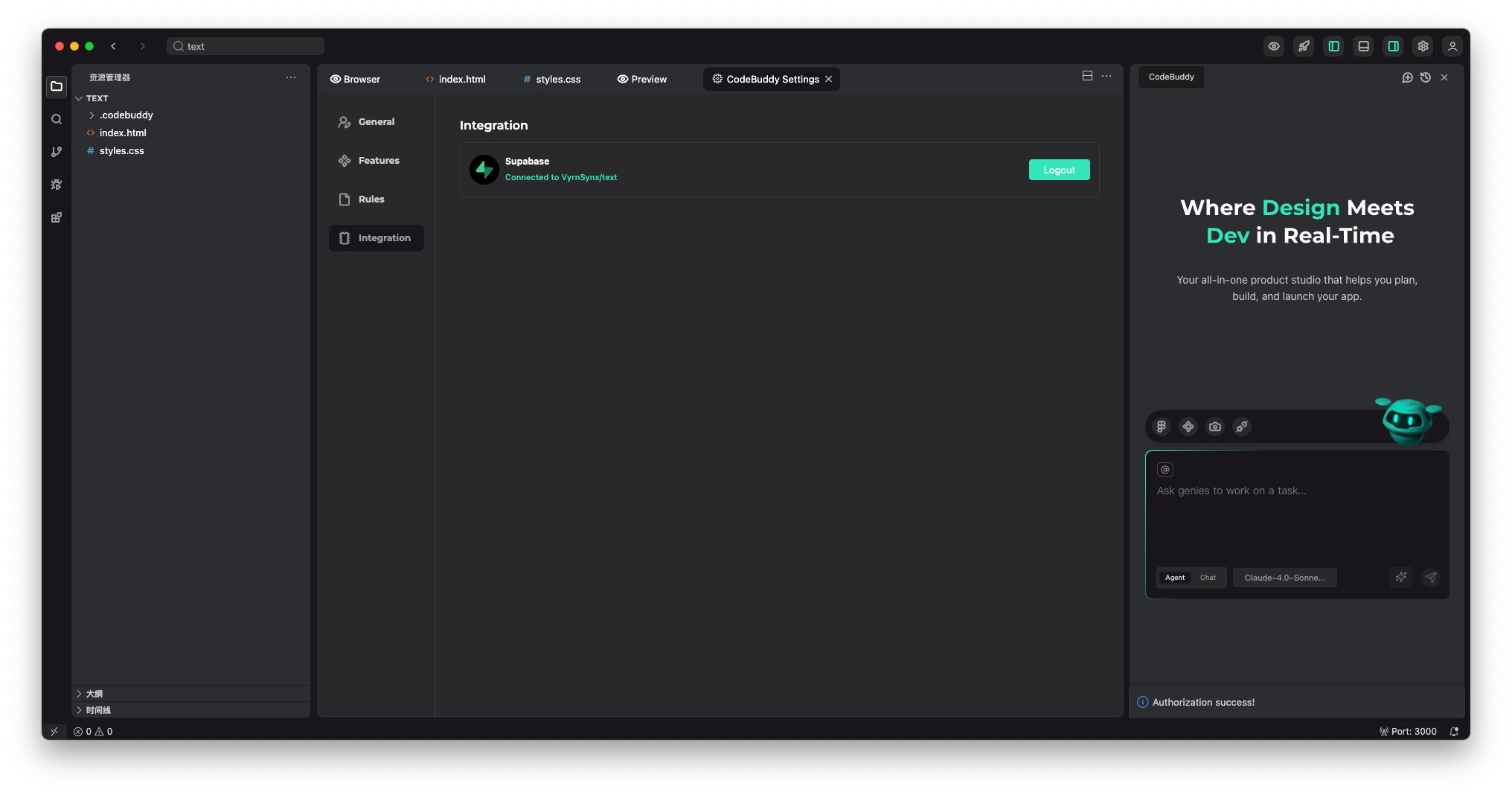Switch to the styles.css editor tab
This screenshot has height=795, width=1512.
pos(552,79)
